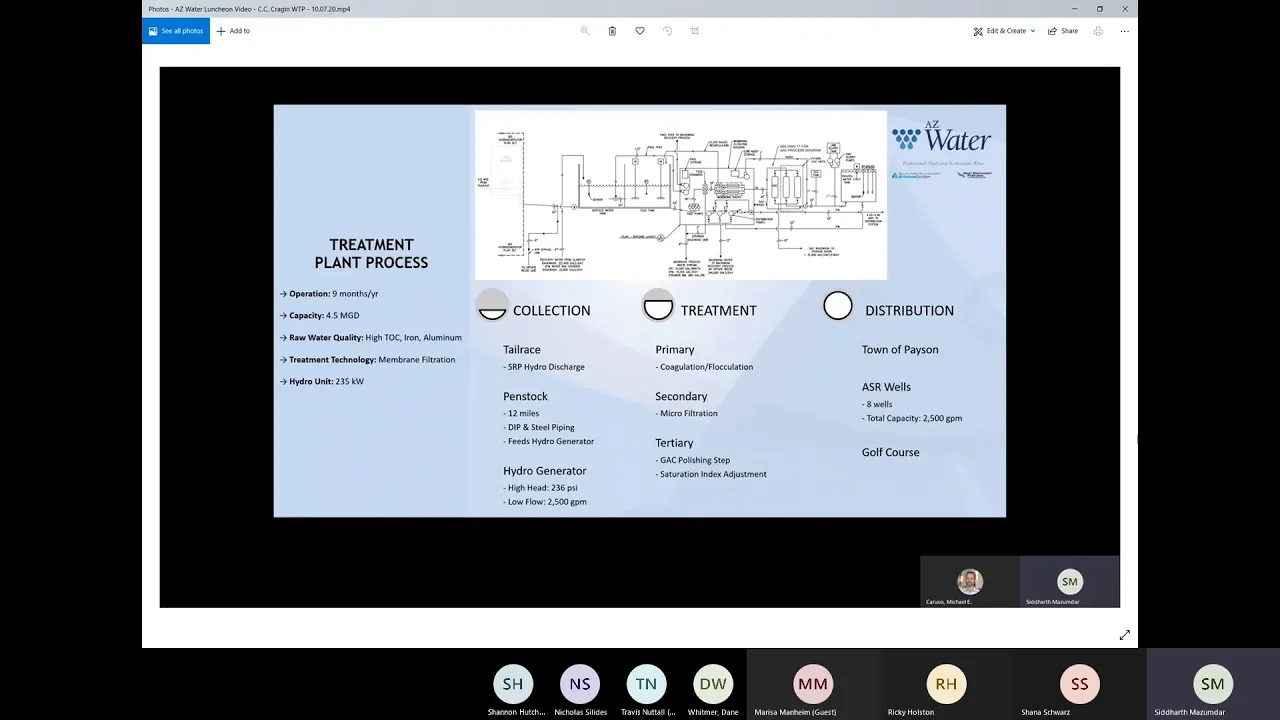The image size is (1280, 720).
Task: Select the Treatment circle icon
Action: click(658, 306)
